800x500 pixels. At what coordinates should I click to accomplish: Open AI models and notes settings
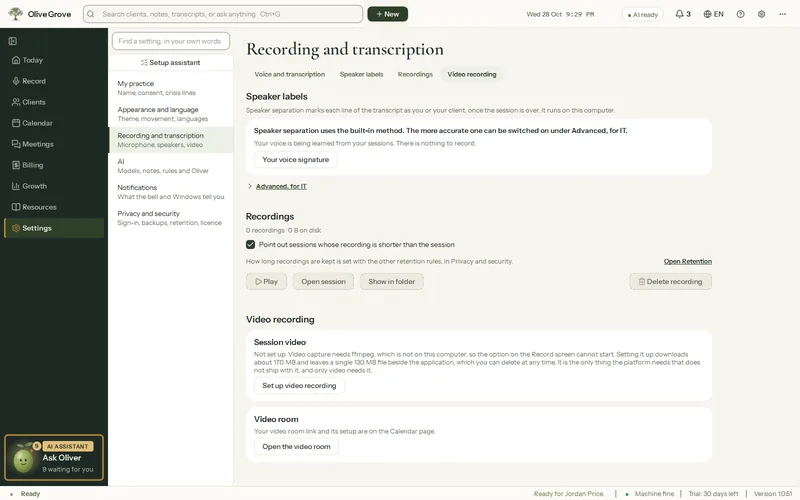171,166
